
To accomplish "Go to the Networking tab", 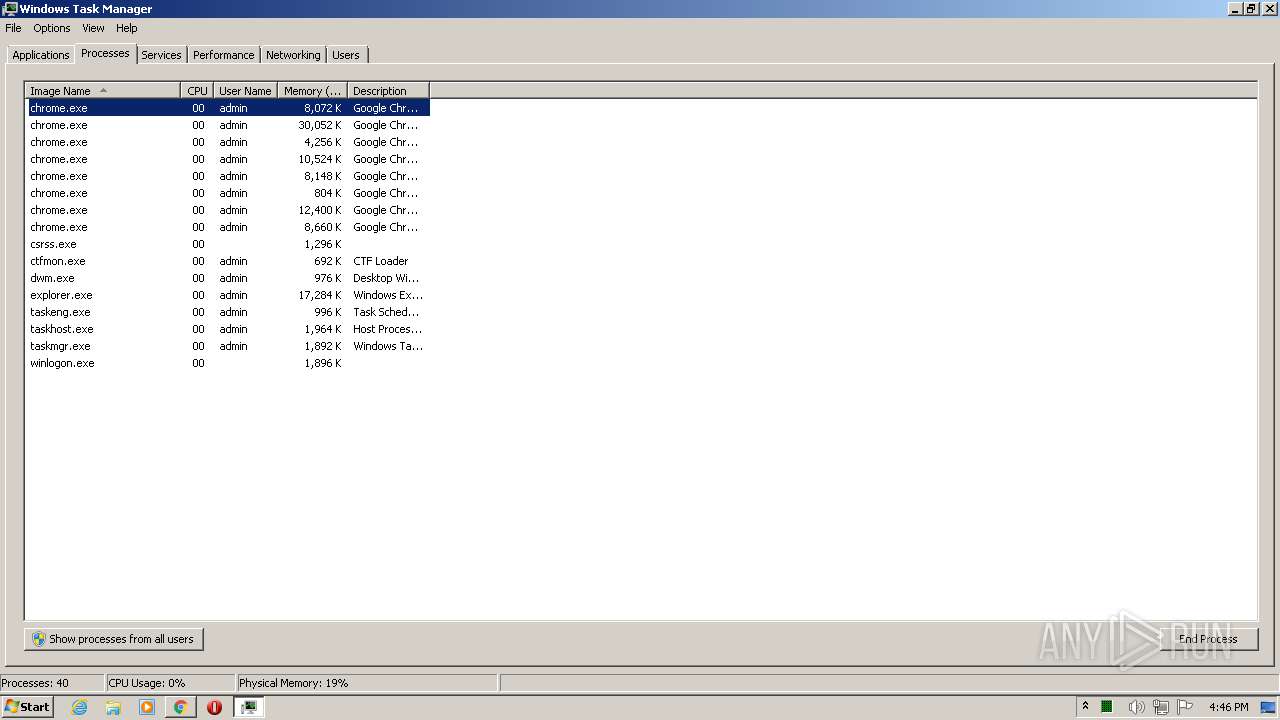I will tap(293, 55).
